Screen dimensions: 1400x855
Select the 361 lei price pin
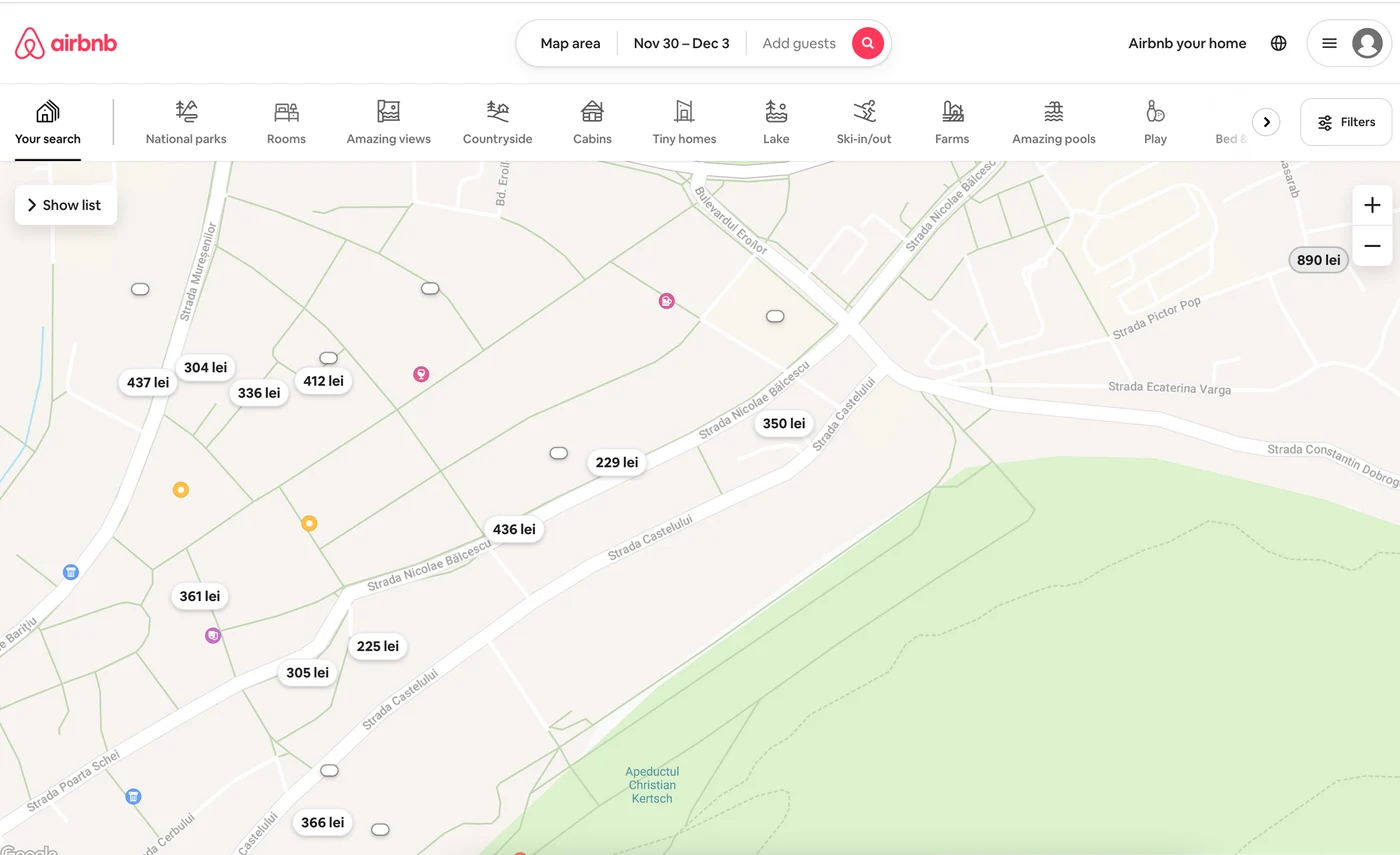pos(200,596)
